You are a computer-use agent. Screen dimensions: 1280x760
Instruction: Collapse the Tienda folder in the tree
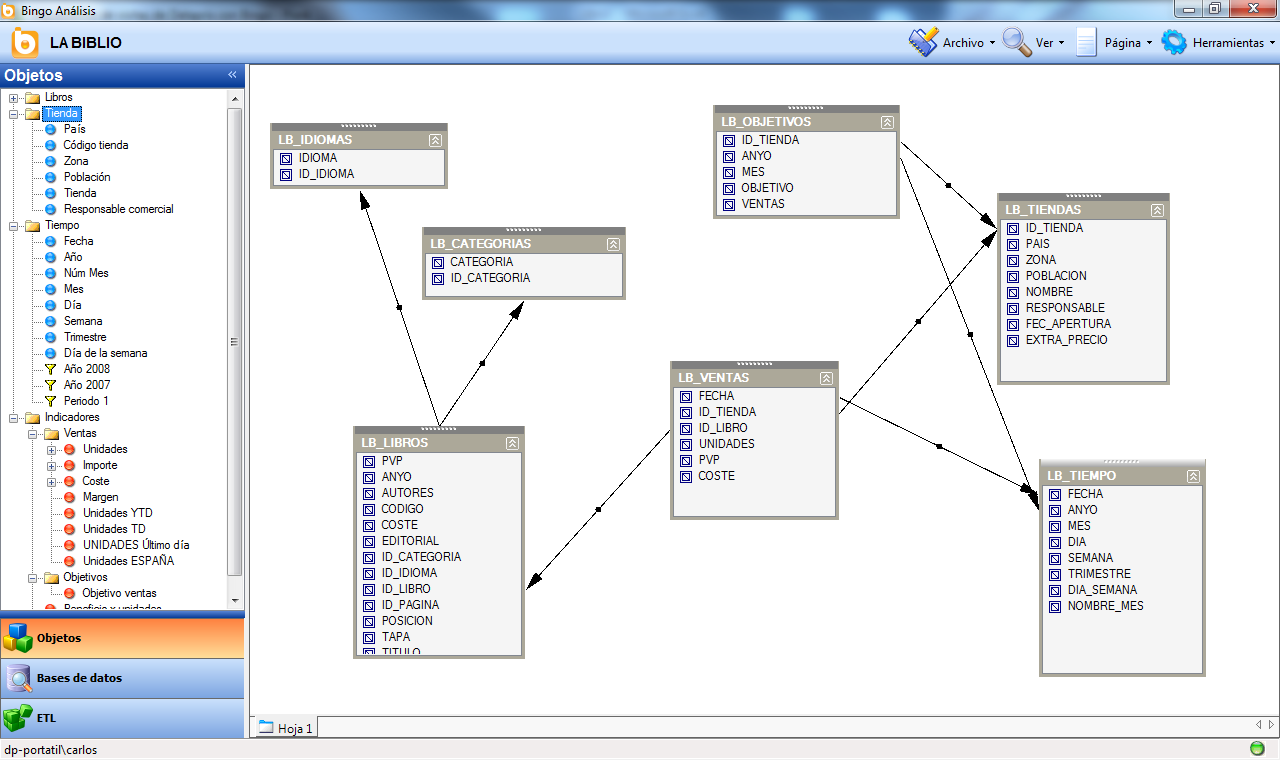coord(14,114)
